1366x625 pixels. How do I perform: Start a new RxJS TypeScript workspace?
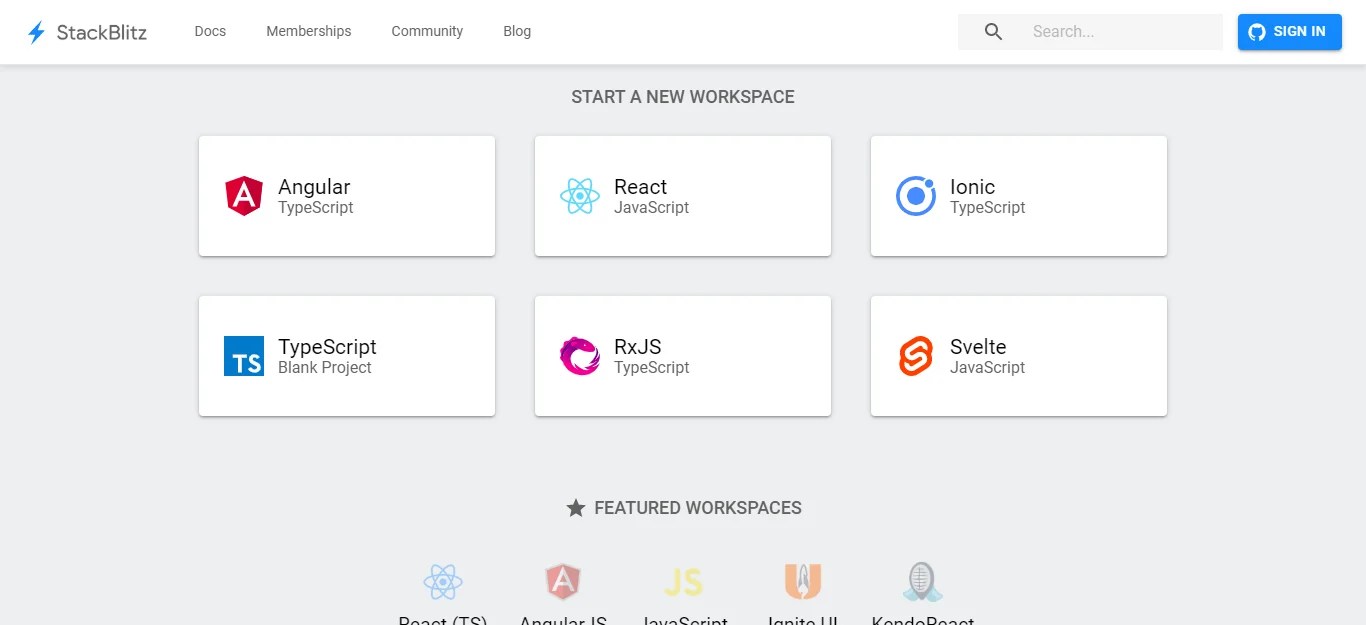point(683,356)
